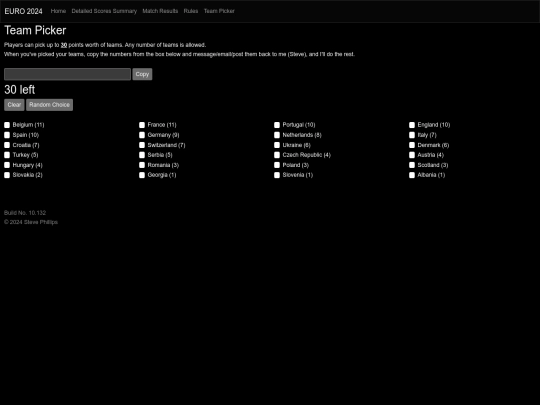Viewport: 540px width, 405px height.
Task: Tick the Spain (10) checkbox
Action: 7,135
